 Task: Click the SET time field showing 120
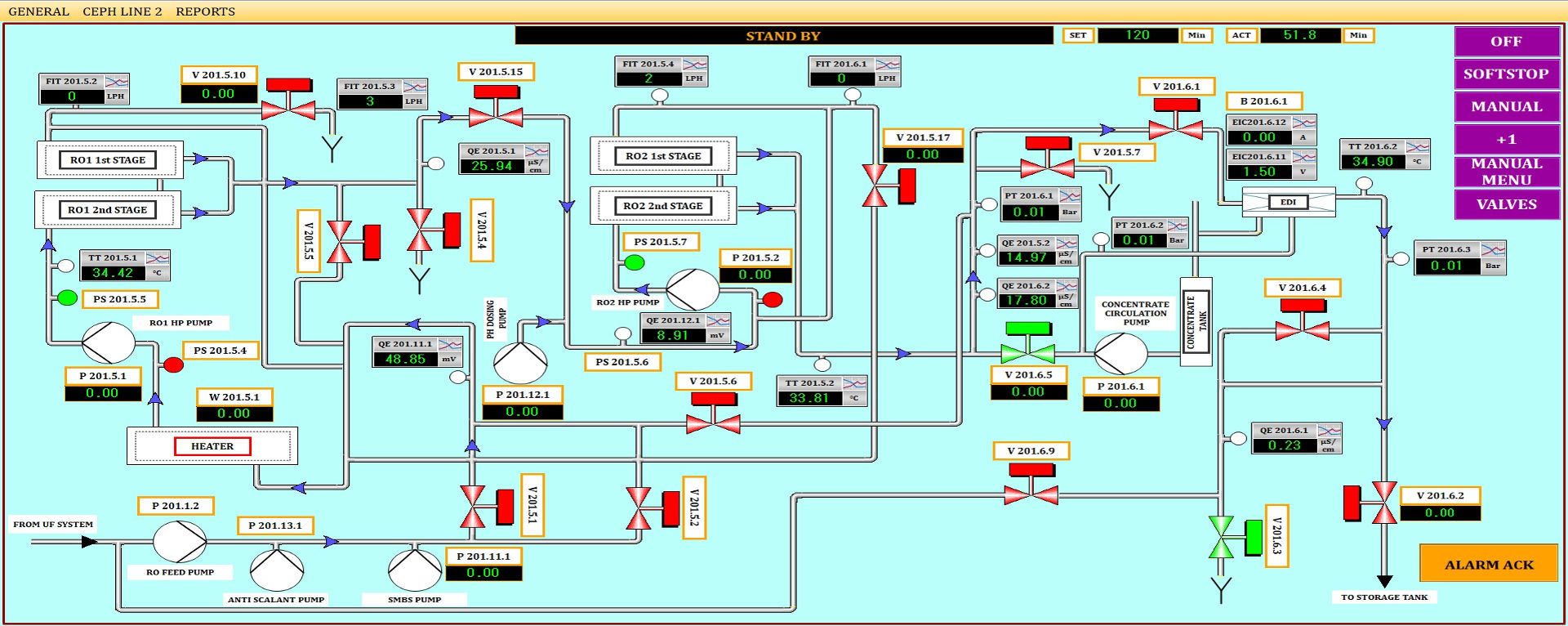click(x=1137, y=35)
